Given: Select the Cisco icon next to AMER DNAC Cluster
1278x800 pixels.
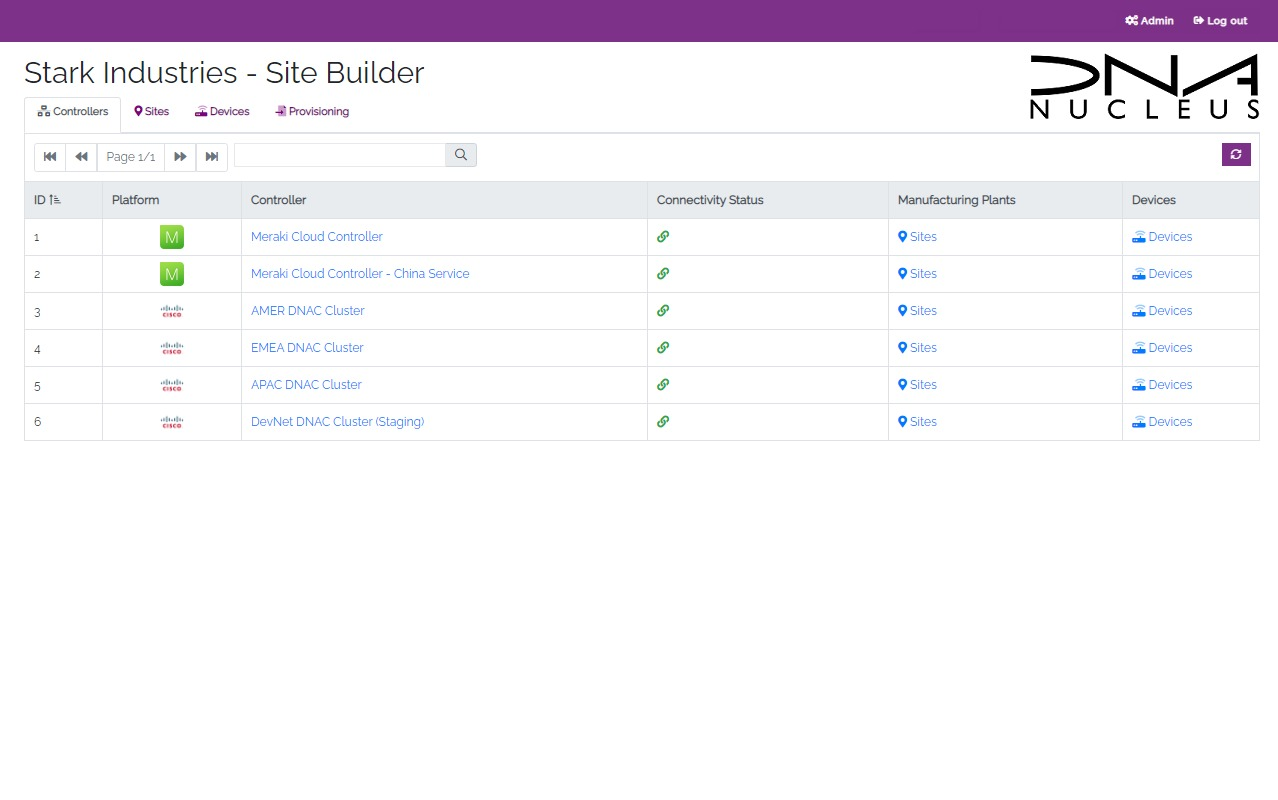Looking at the screenshot, I should [x=171, y=311].
